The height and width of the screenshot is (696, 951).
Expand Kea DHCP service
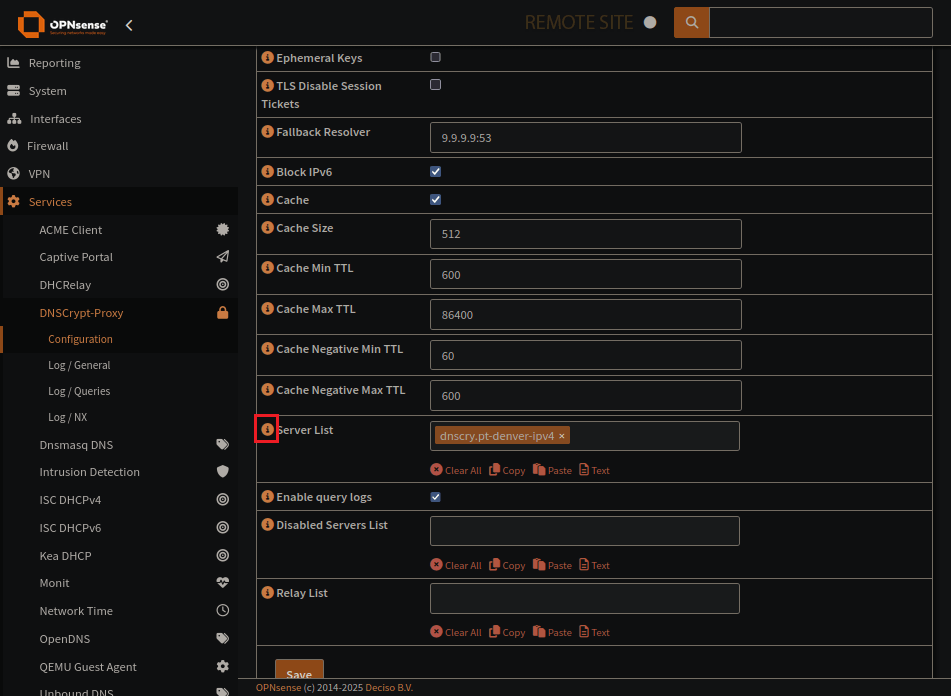(65, 556)
